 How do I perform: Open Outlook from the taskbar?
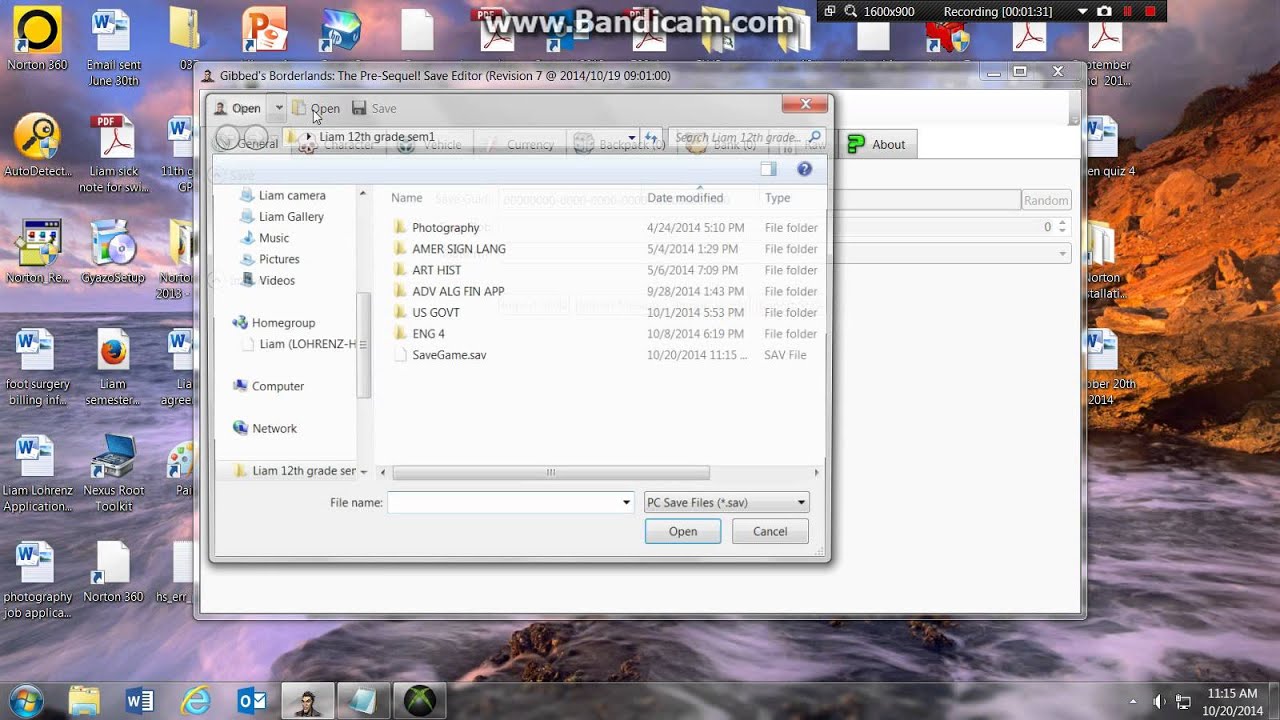[252, 700]
